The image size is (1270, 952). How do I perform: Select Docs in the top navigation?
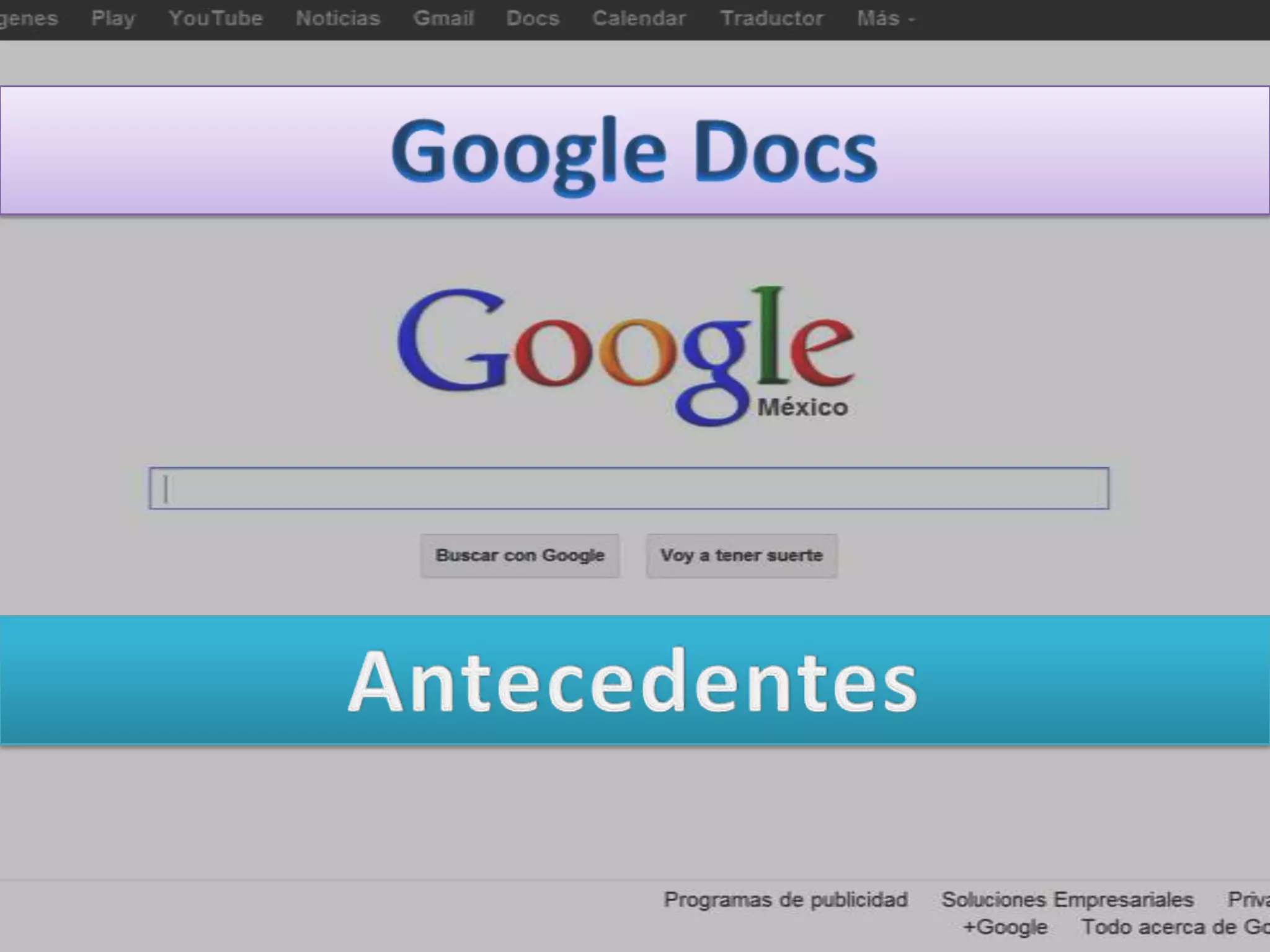(533, 19)
